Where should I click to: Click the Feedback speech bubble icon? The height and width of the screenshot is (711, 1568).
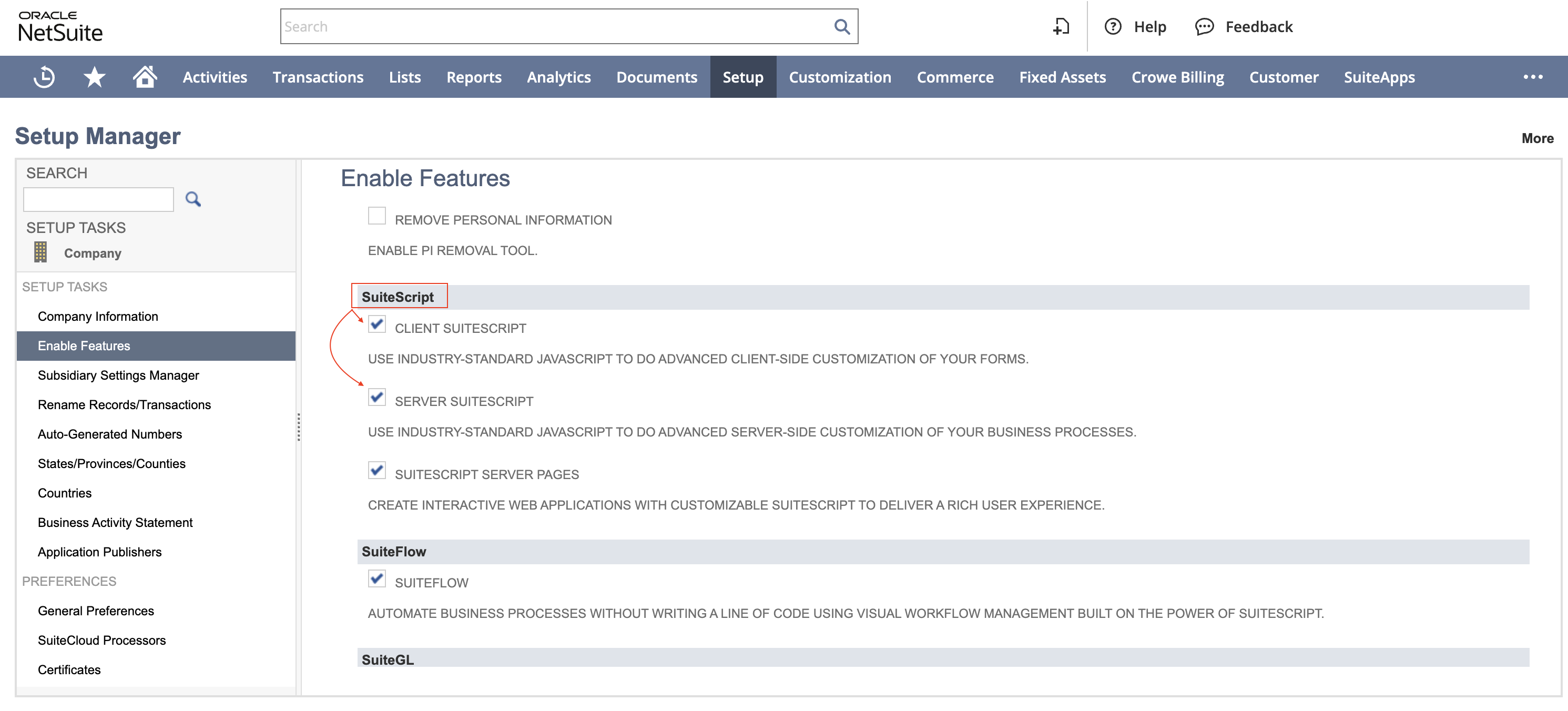point(1204,27)
